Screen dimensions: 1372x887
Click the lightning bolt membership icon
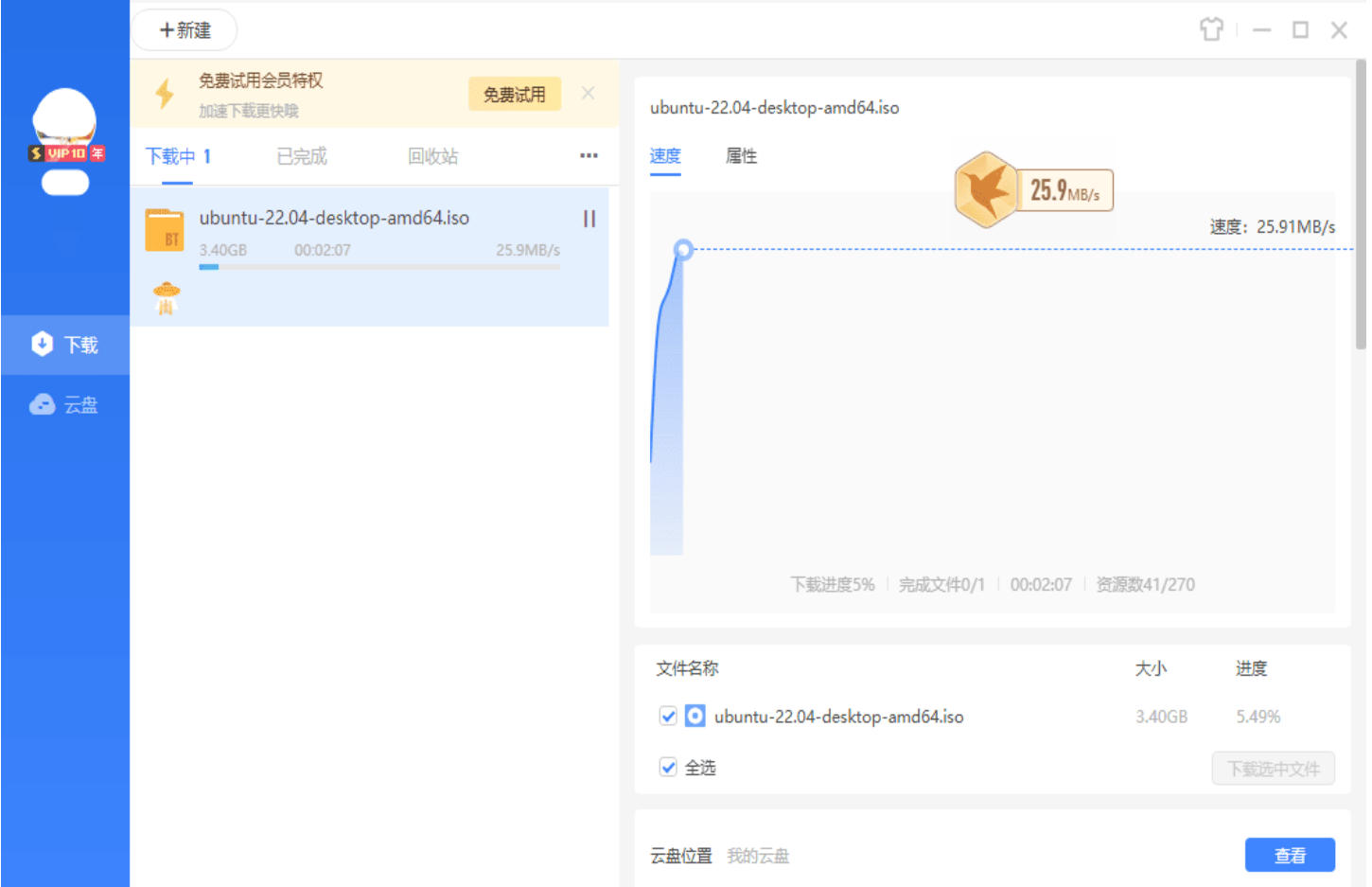pyautogui.click(x=165, y=94)
